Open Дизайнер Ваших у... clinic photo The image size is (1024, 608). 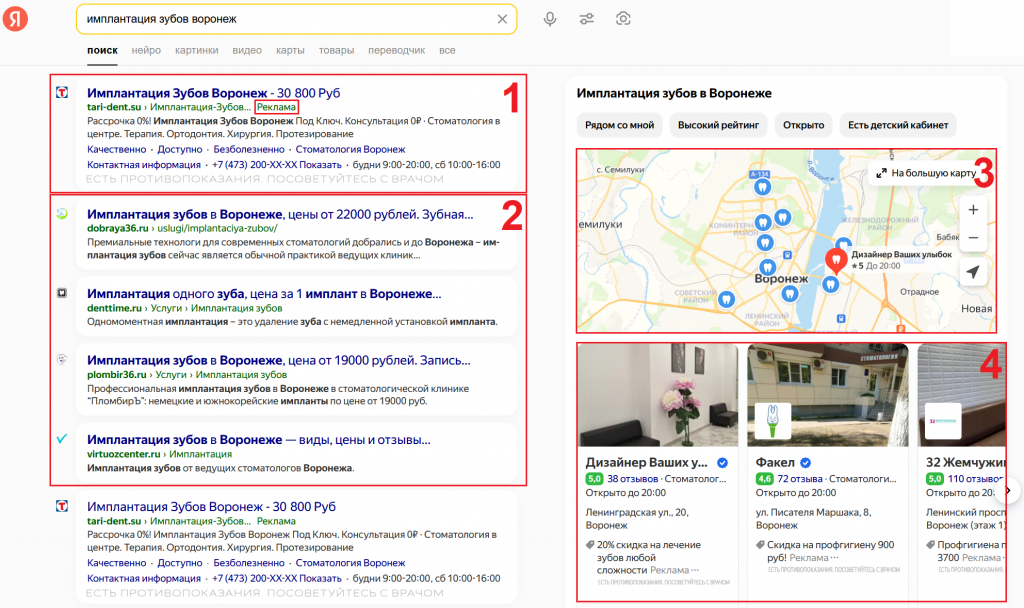tap(658, 396)
